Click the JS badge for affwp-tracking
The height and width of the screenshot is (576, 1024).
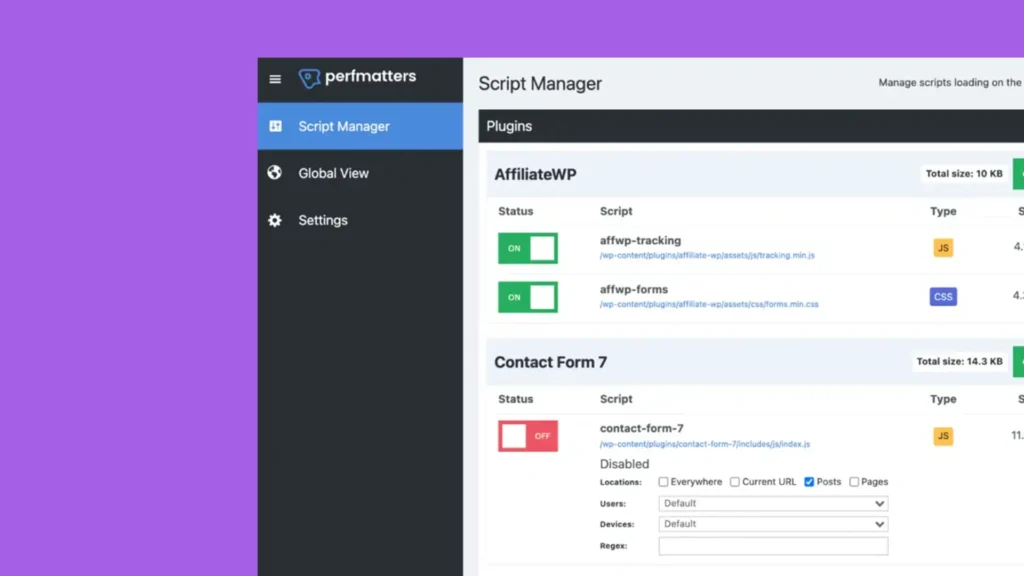click(x=942, y=248)
